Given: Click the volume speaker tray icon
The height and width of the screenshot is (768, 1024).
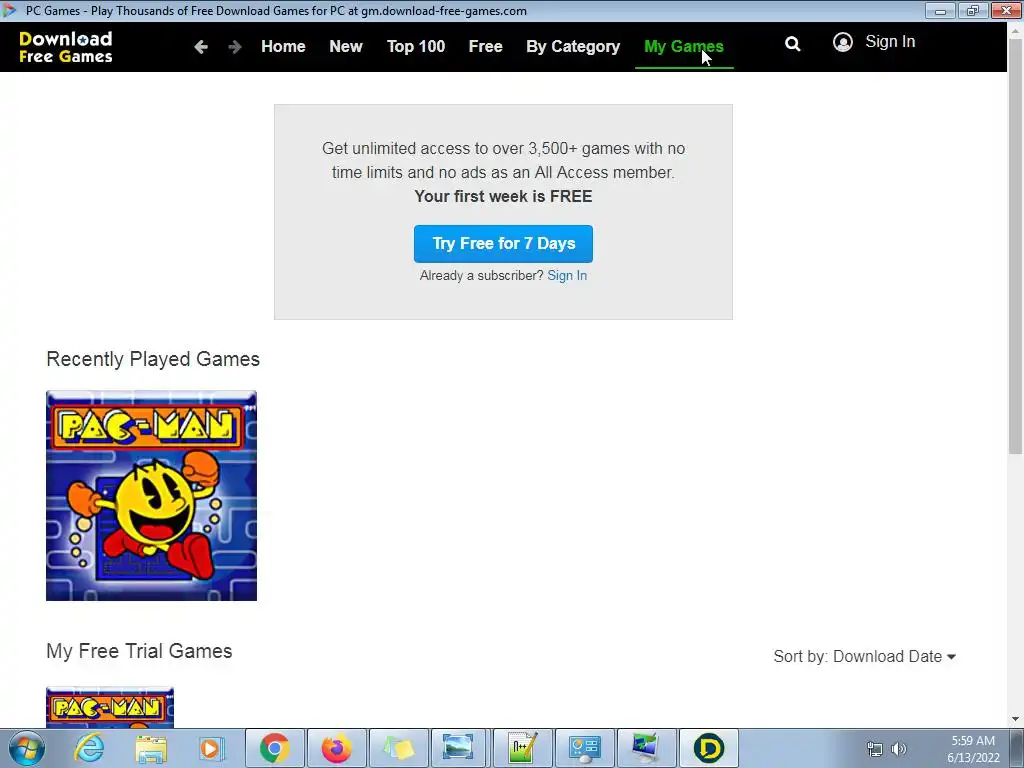Looking at the screenshot, I should (x=899, y=749).
